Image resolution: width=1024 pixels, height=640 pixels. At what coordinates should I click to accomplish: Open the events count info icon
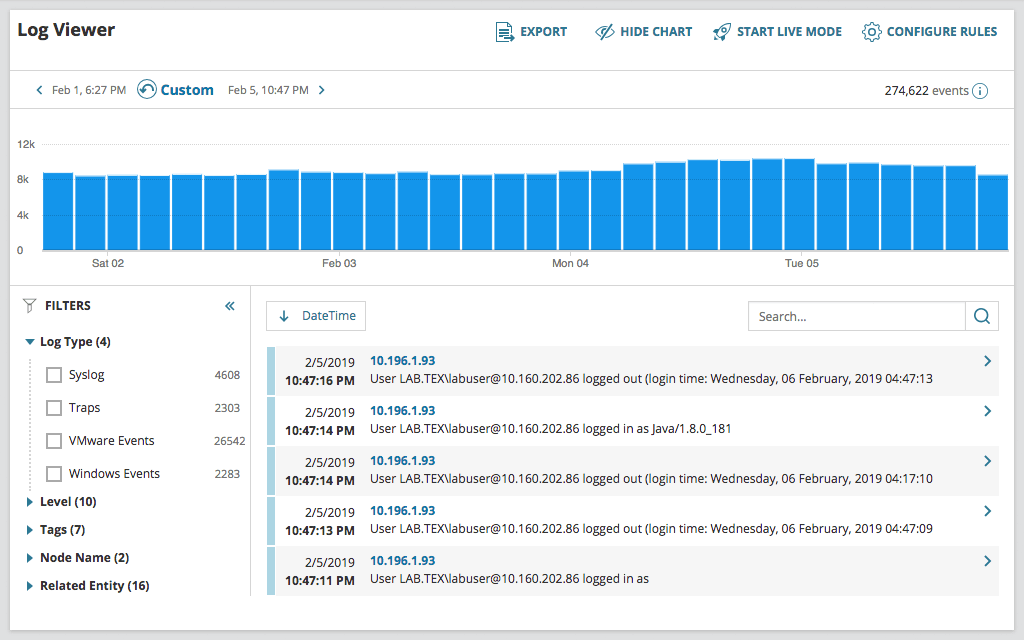click(979, 90)
